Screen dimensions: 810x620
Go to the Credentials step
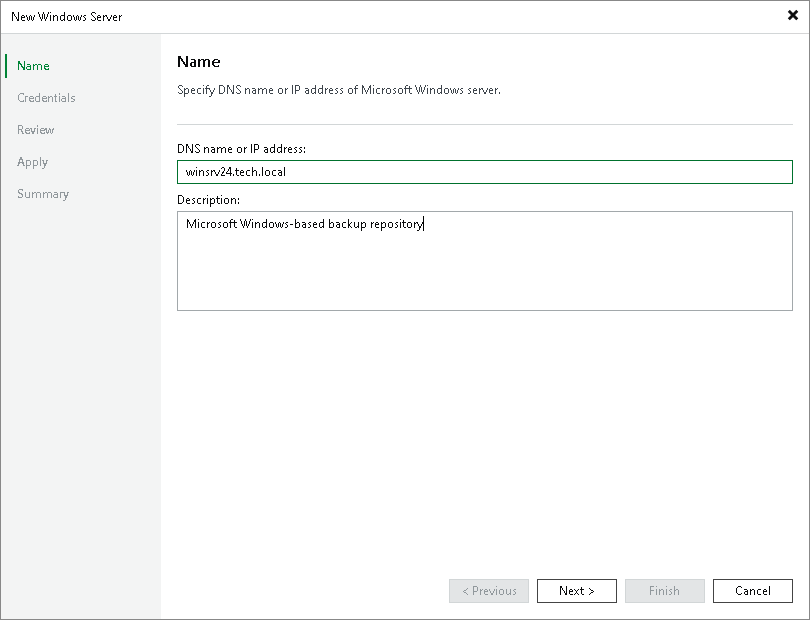[x=47, y=97]
